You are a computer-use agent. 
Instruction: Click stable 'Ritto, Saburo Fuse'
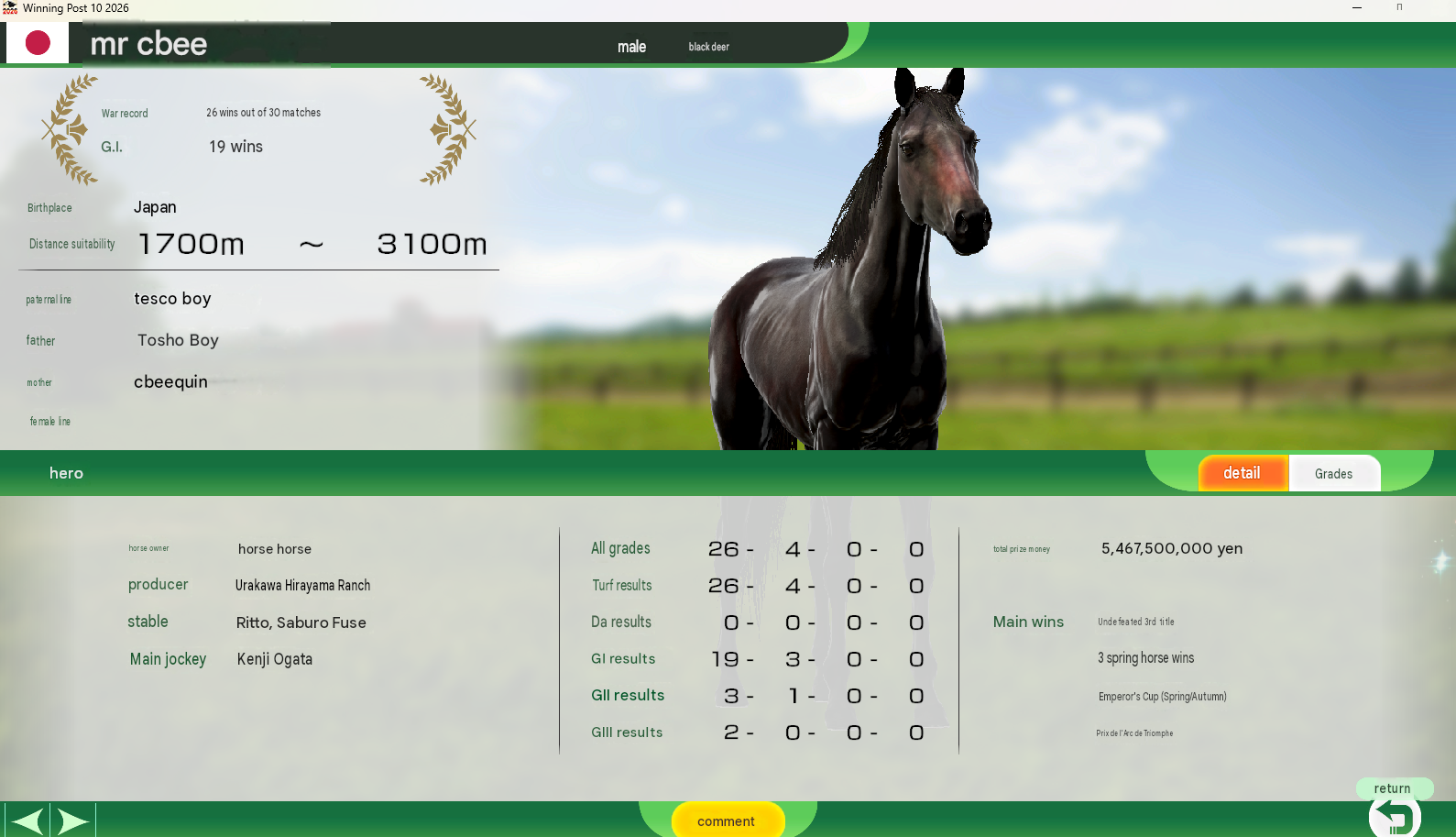301,622
